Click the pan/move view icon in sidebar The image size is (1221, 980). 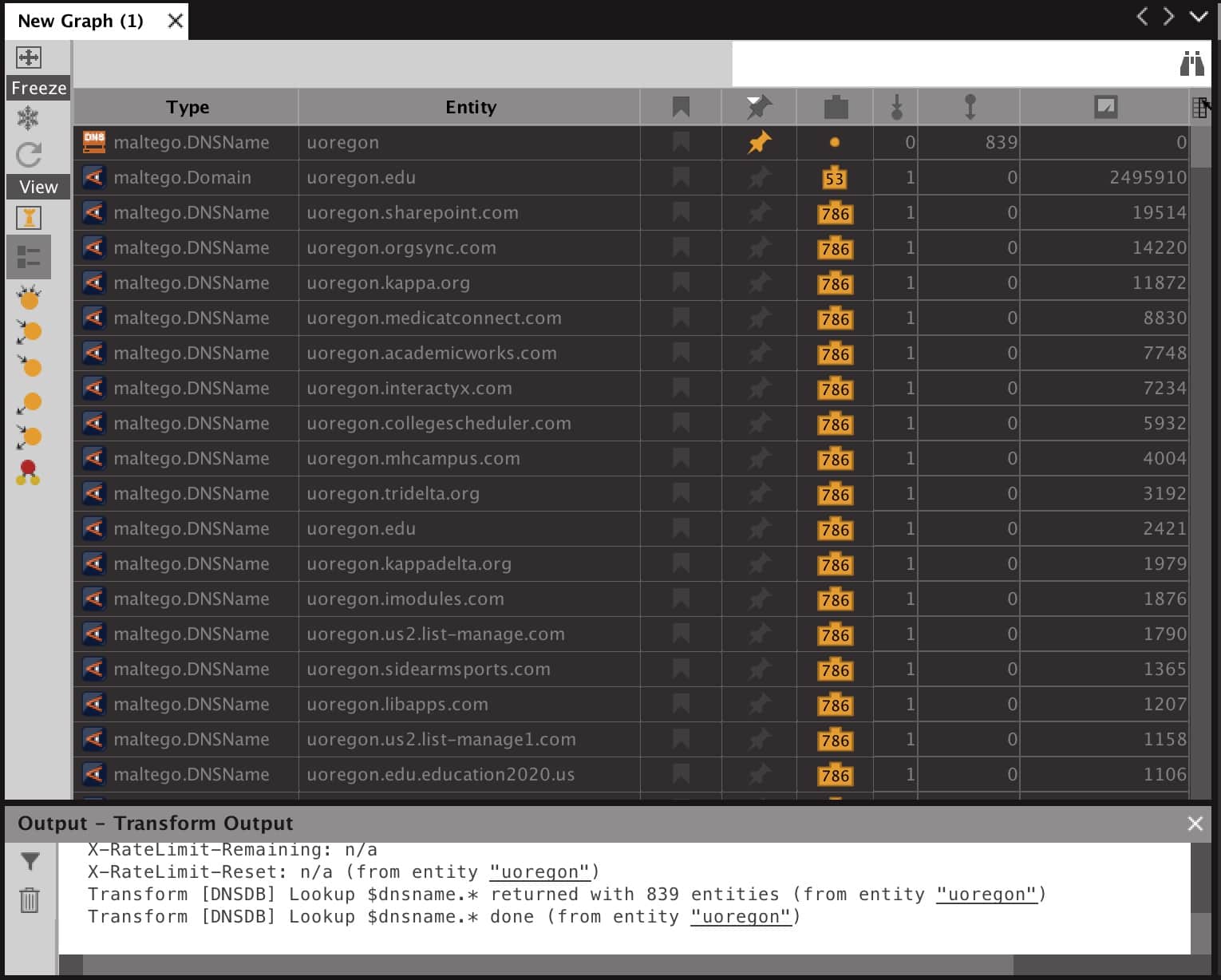[x=29, y=57]
